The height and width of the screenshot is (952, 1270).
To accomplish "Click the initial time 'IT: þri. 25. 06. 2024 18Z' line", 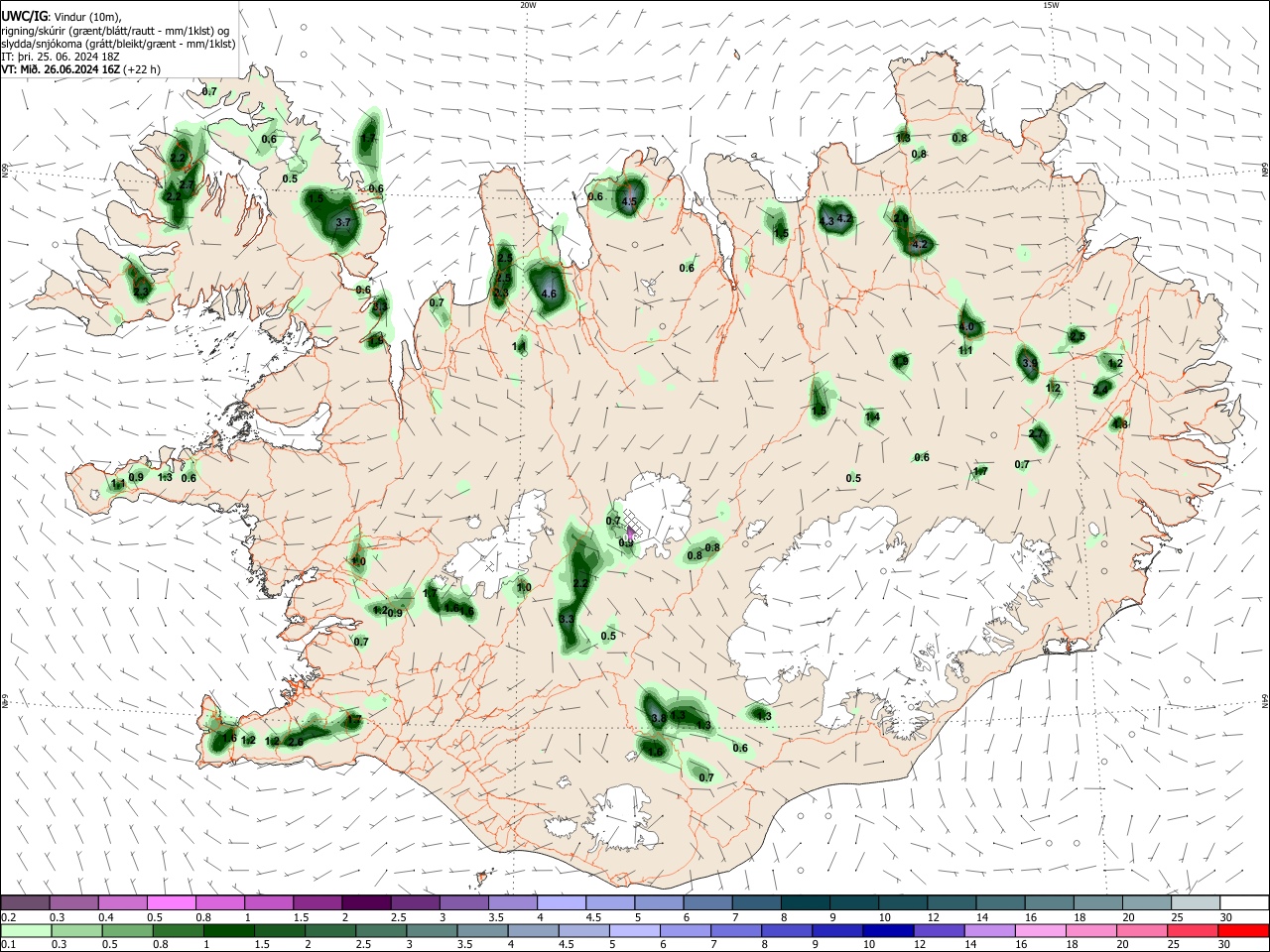I will coord(63,57).
